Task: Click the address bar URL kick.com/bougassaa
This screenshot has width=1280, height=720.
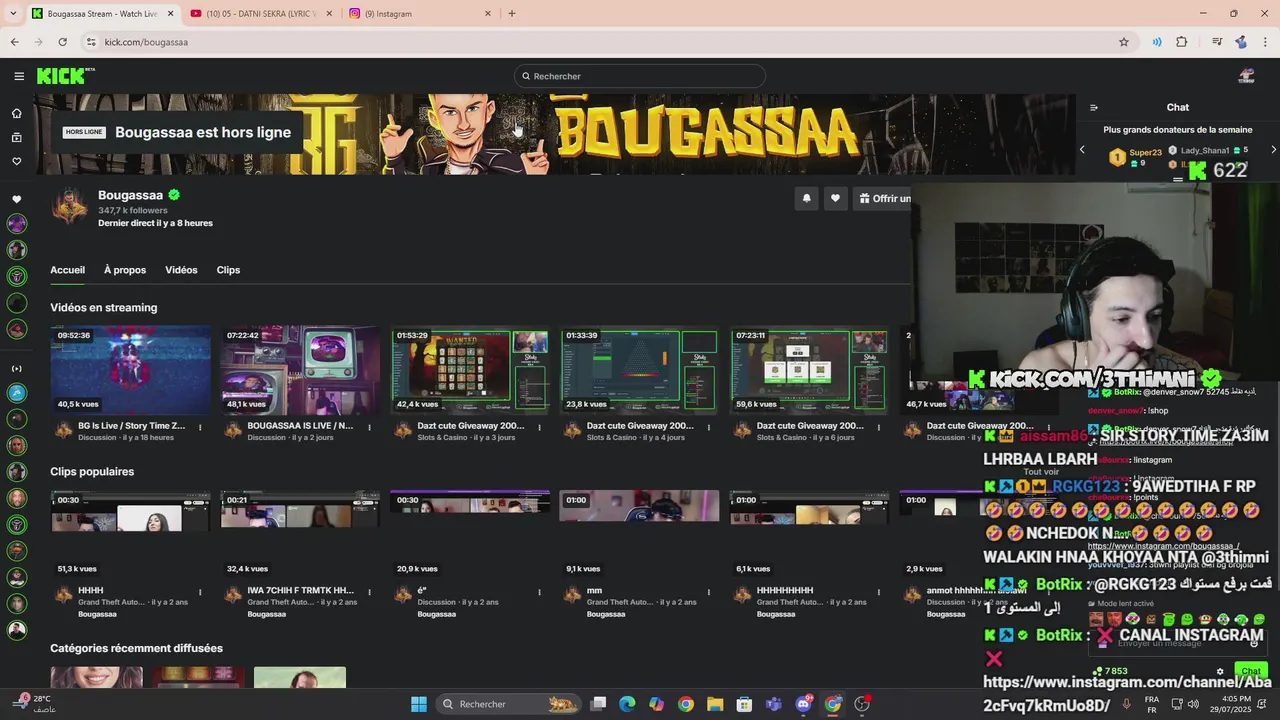Action: (x=146, y=42)
